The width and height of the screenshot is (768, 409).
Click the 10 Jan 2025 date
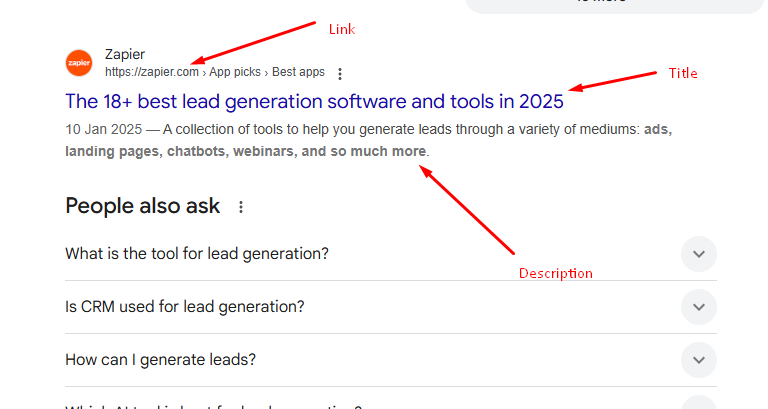100,128
